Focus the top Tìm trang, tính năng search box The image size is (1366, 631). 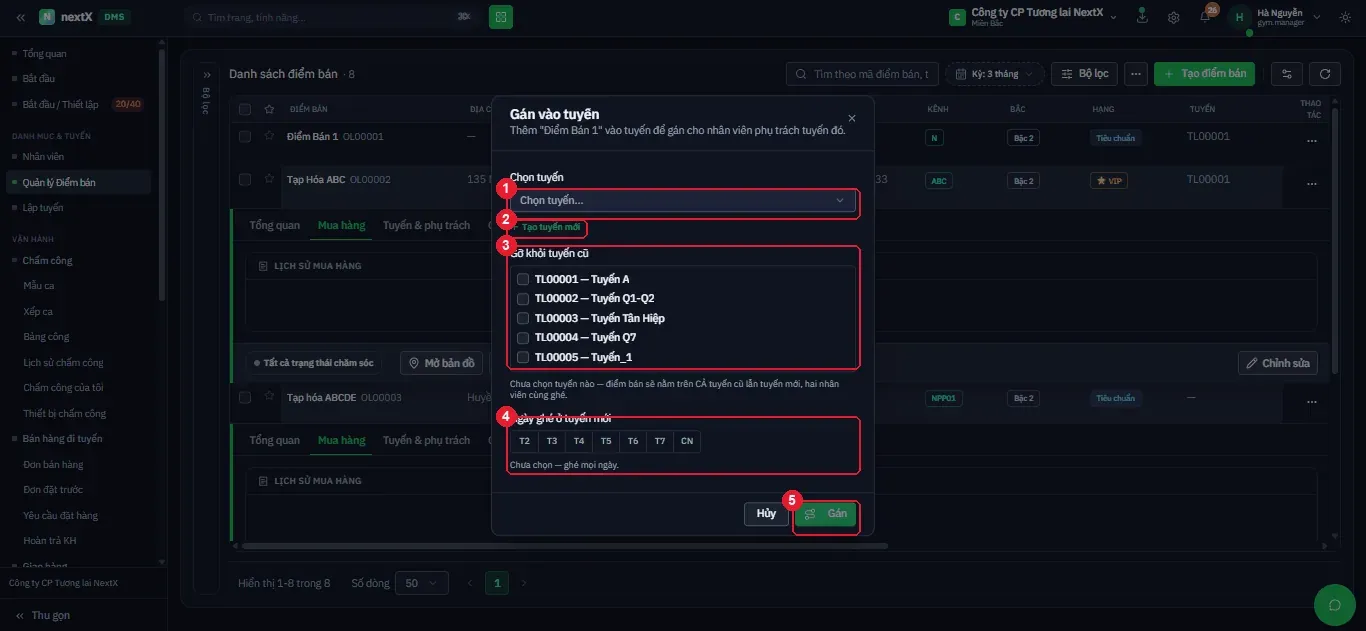331,17
